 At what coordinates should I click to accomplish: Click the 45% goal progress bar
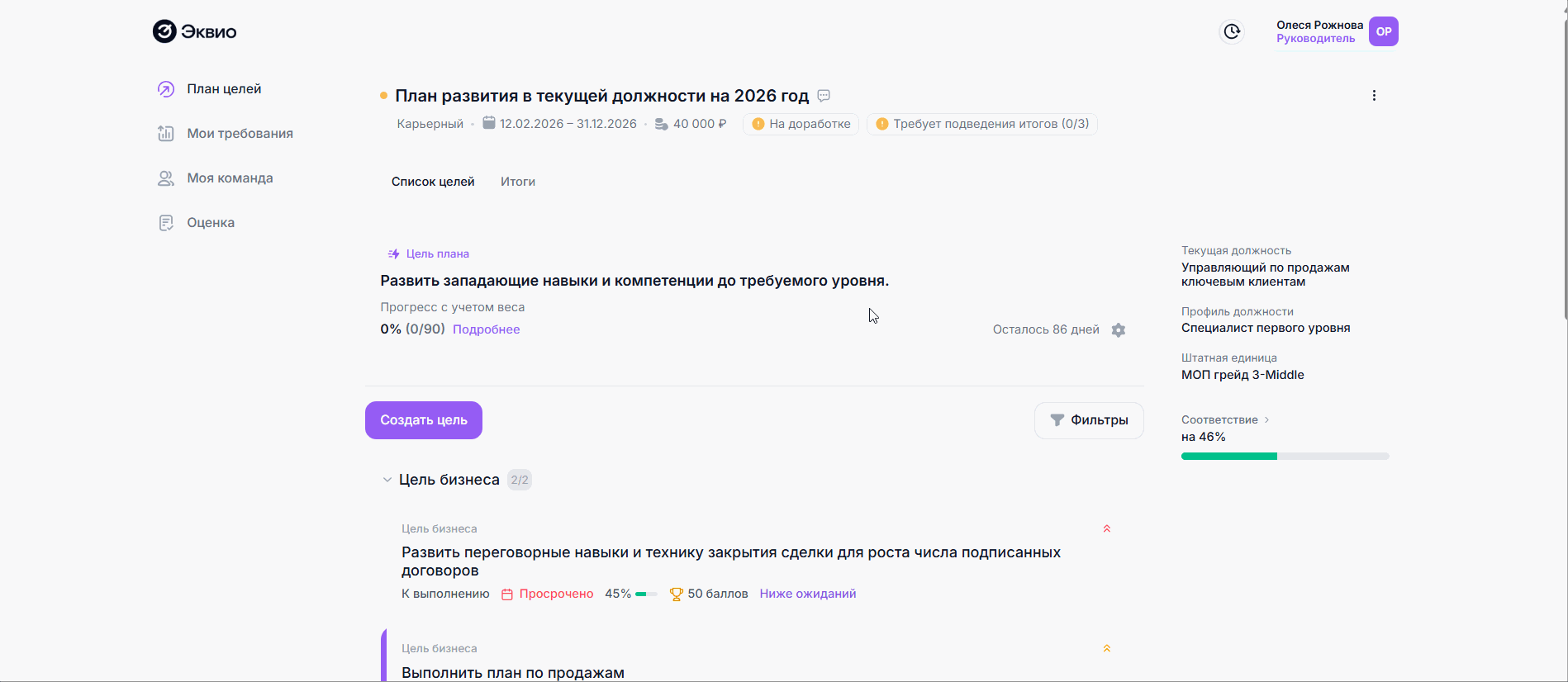click(646, 594)
